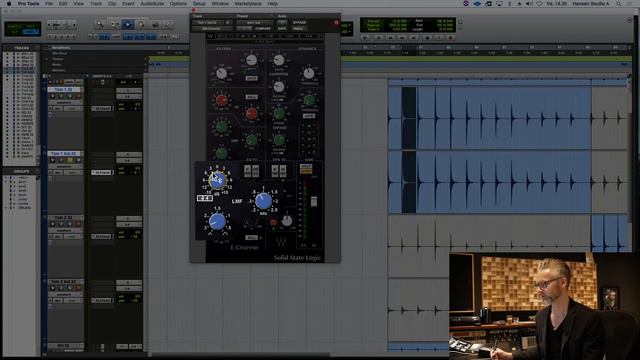Toggle the plug-in BYPASS button
Image resolution: width=640 pixels, height=360 pixels.
tap(299, 22)
